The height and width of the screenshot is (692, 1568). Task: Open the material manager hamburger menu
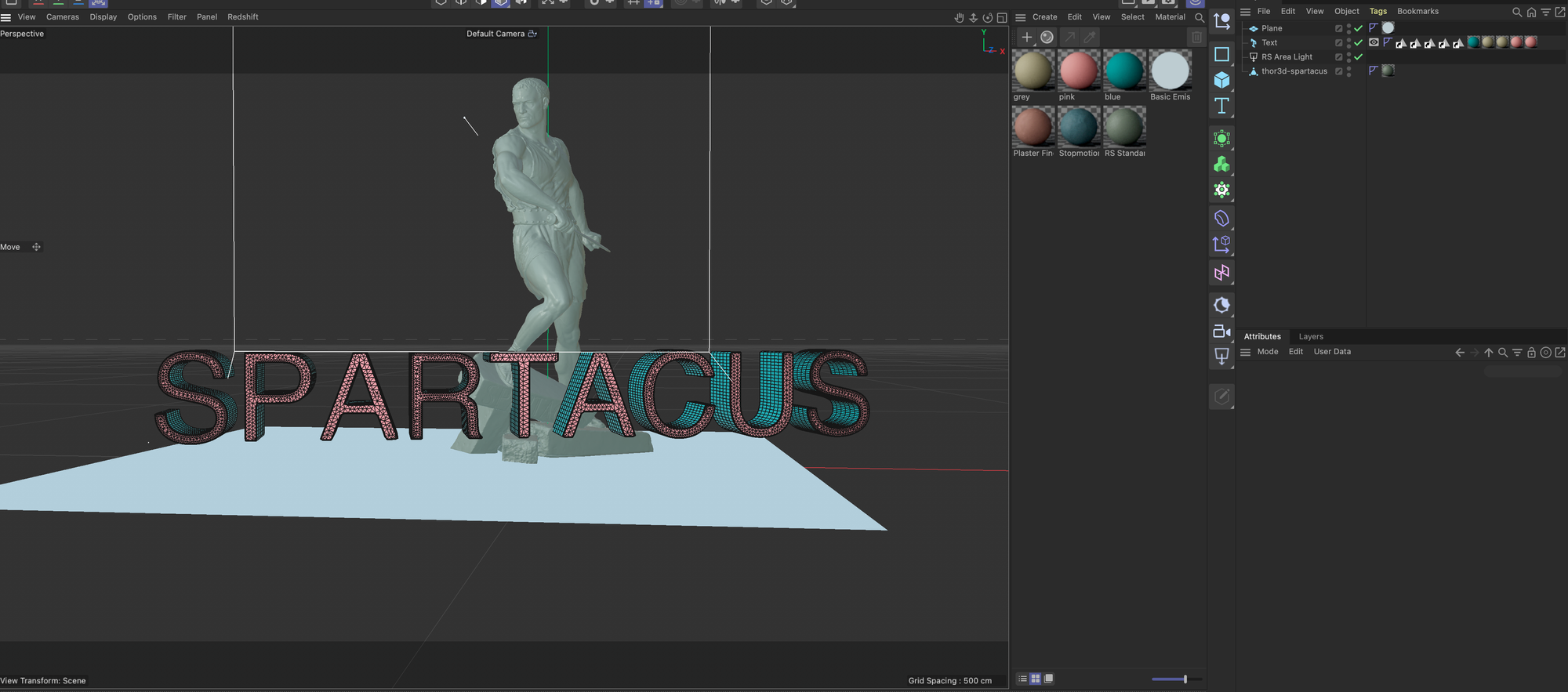(x=1020, y=17)
